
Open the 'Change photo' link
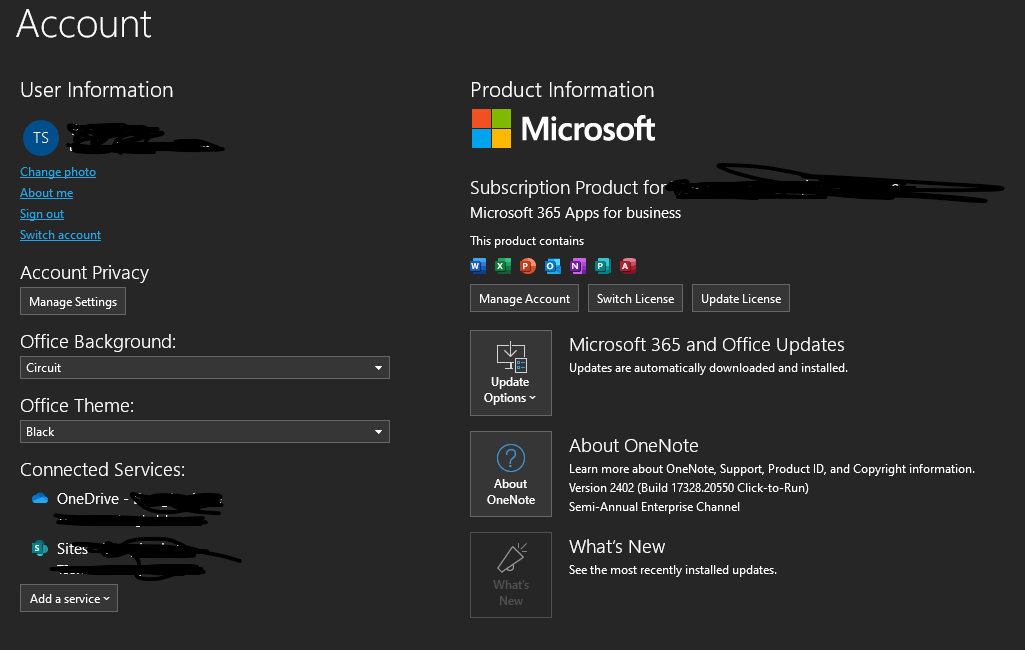[57, 171]
